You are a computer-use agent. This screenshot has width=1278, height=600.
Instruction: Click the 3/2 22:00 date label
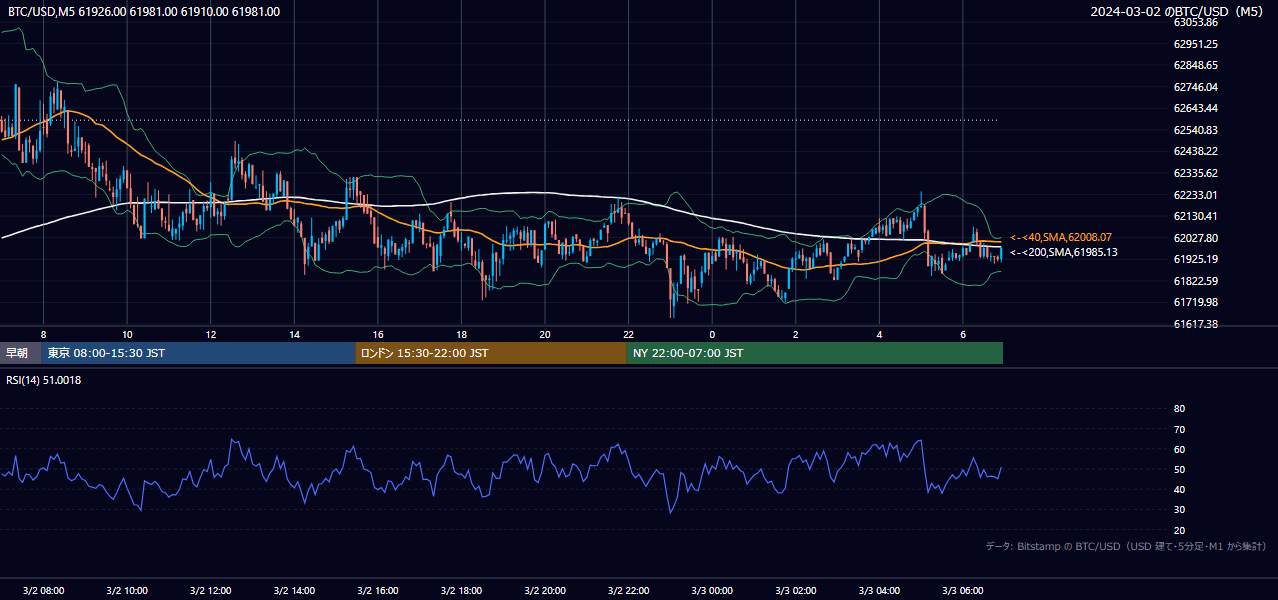628,590
